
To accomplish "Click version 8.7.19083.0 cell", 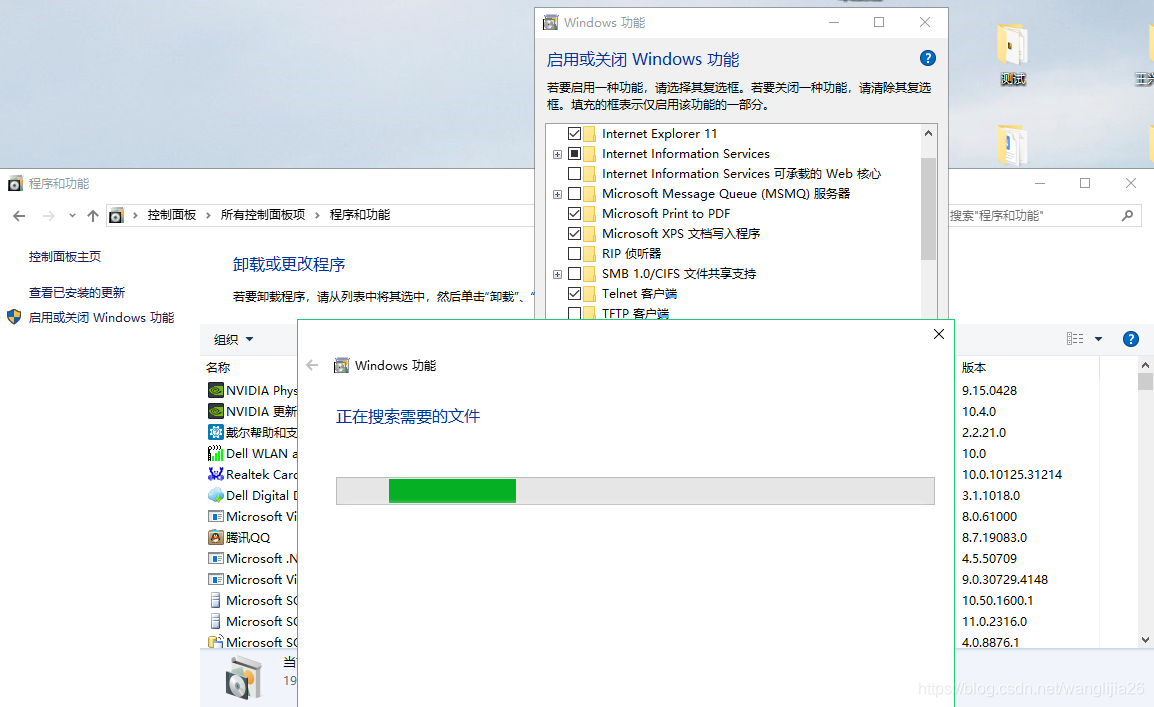I will [994, 538].
